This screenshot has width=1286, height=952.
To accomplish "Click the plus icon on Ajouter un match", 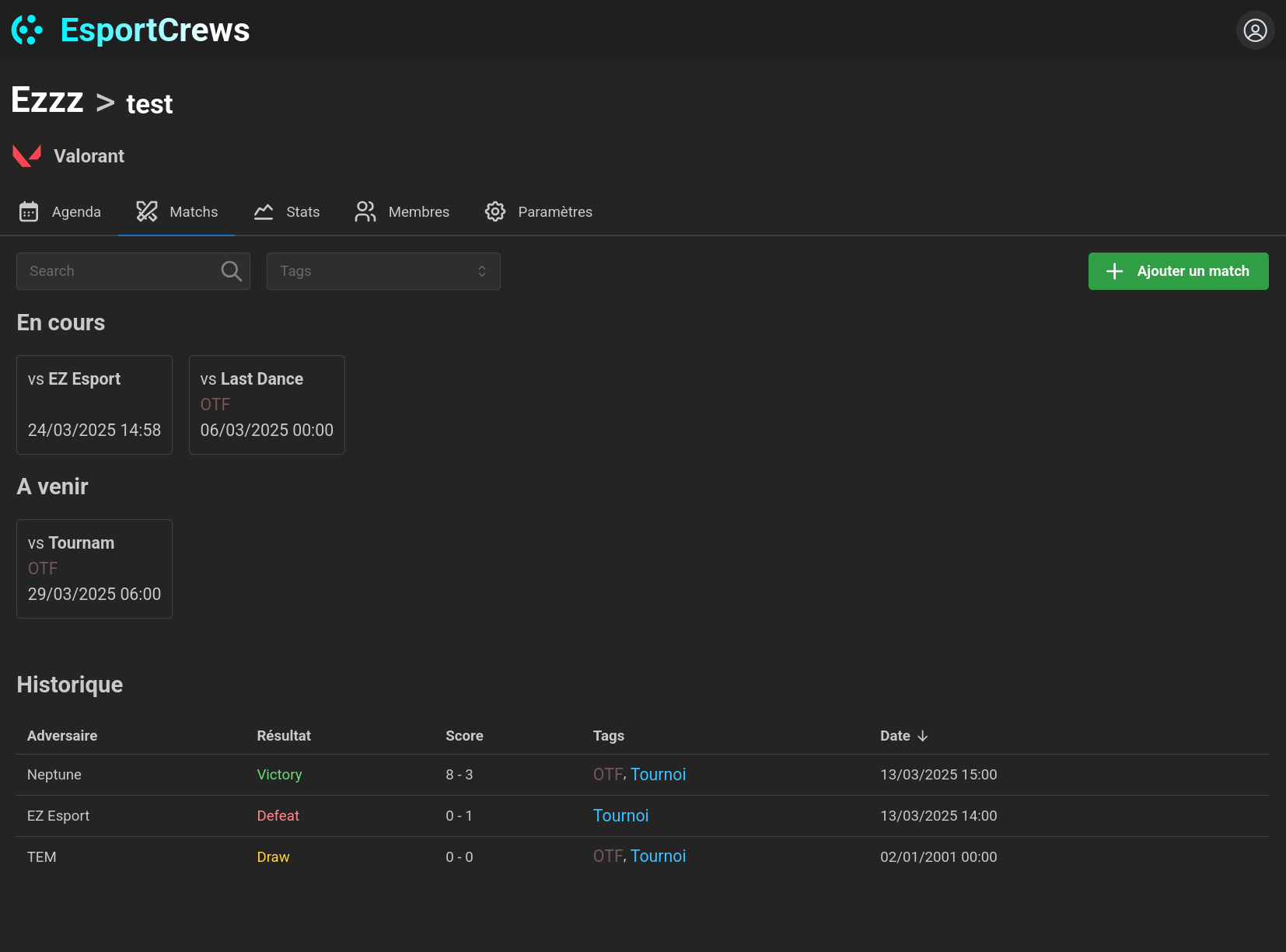I will 1114,270.
